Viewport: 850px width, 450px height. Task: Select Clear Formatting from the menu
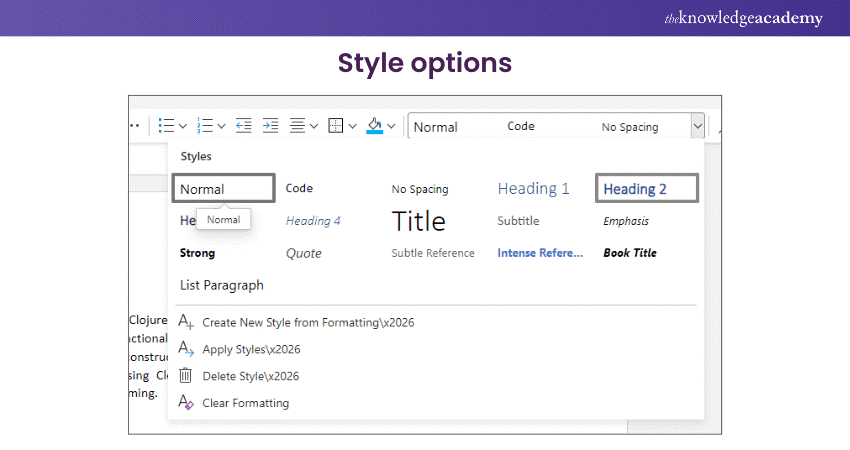245,403
